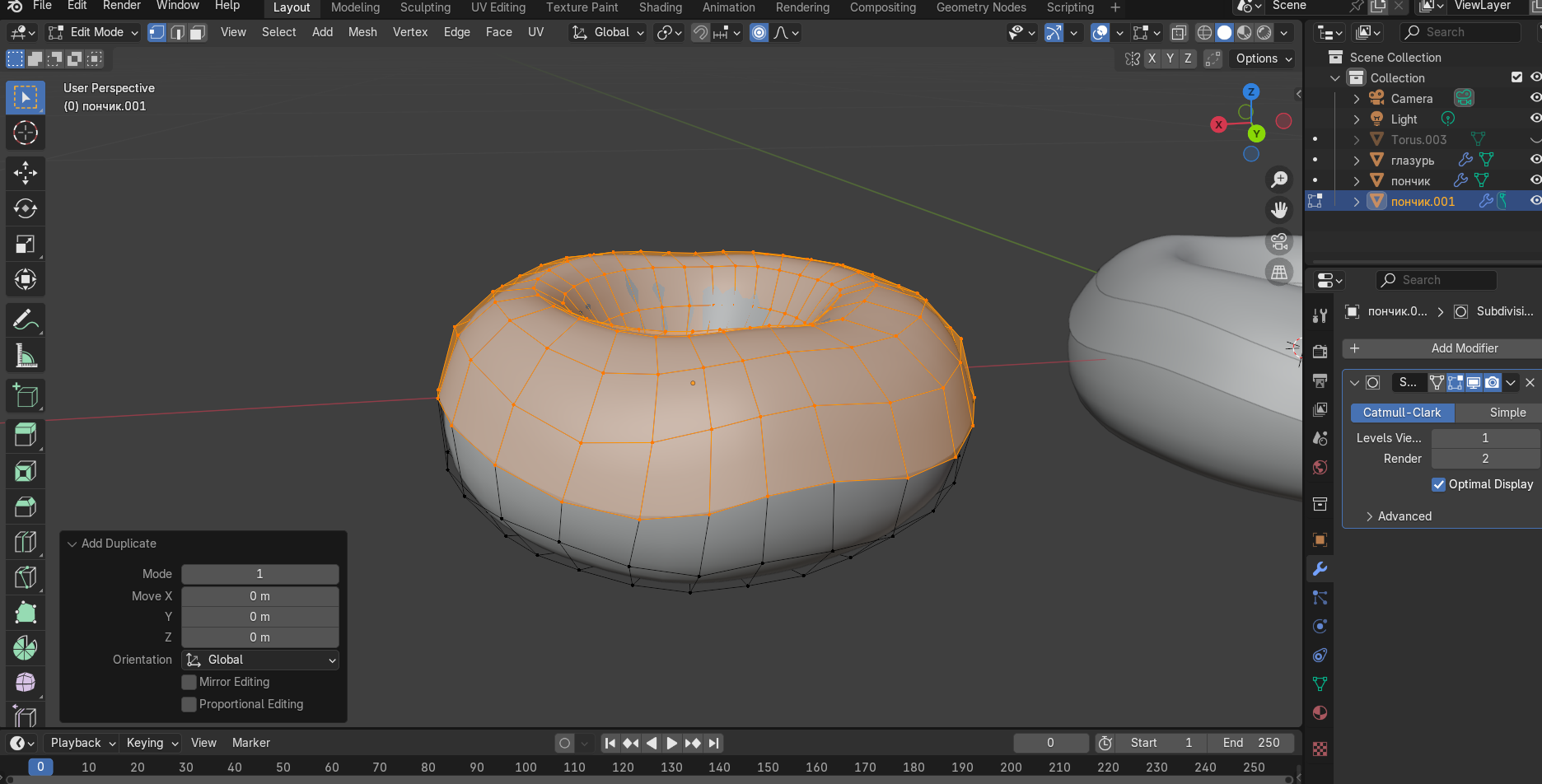The width and height of the screenshot is (1542, 784).
Task: Hide the Camera with its eye icon
Action: (x=1535, y=98)
